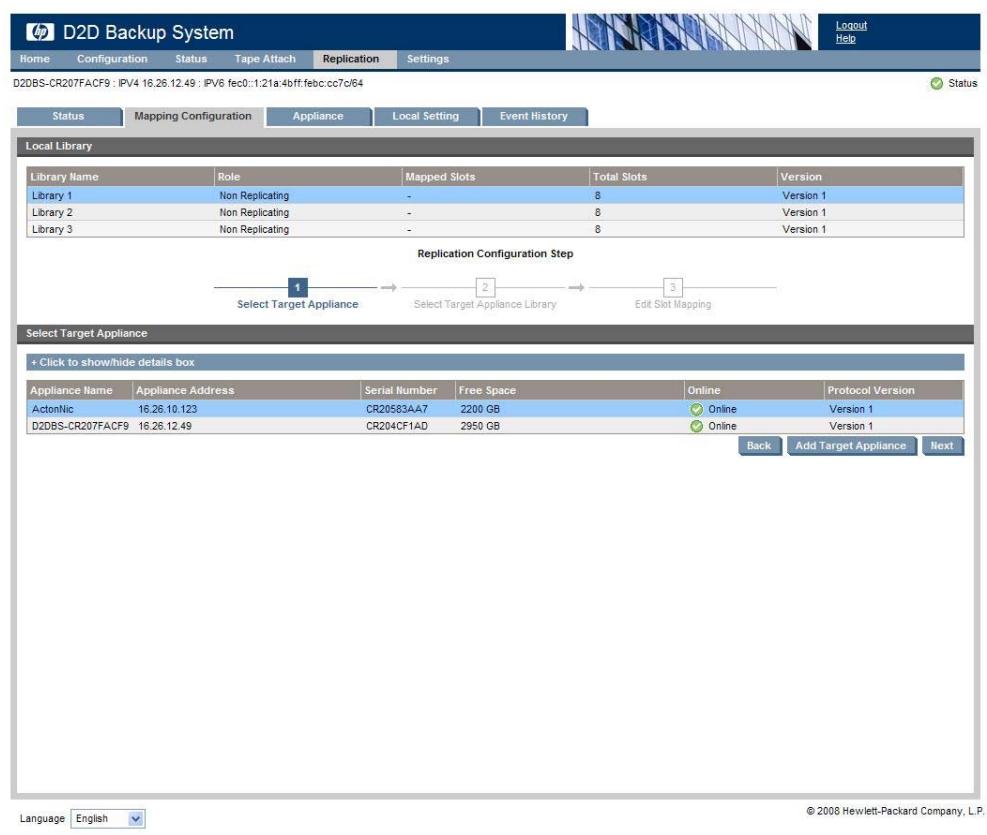Open the Status main menu item
This screenshot has height=835, width=987.
(191, 59)
